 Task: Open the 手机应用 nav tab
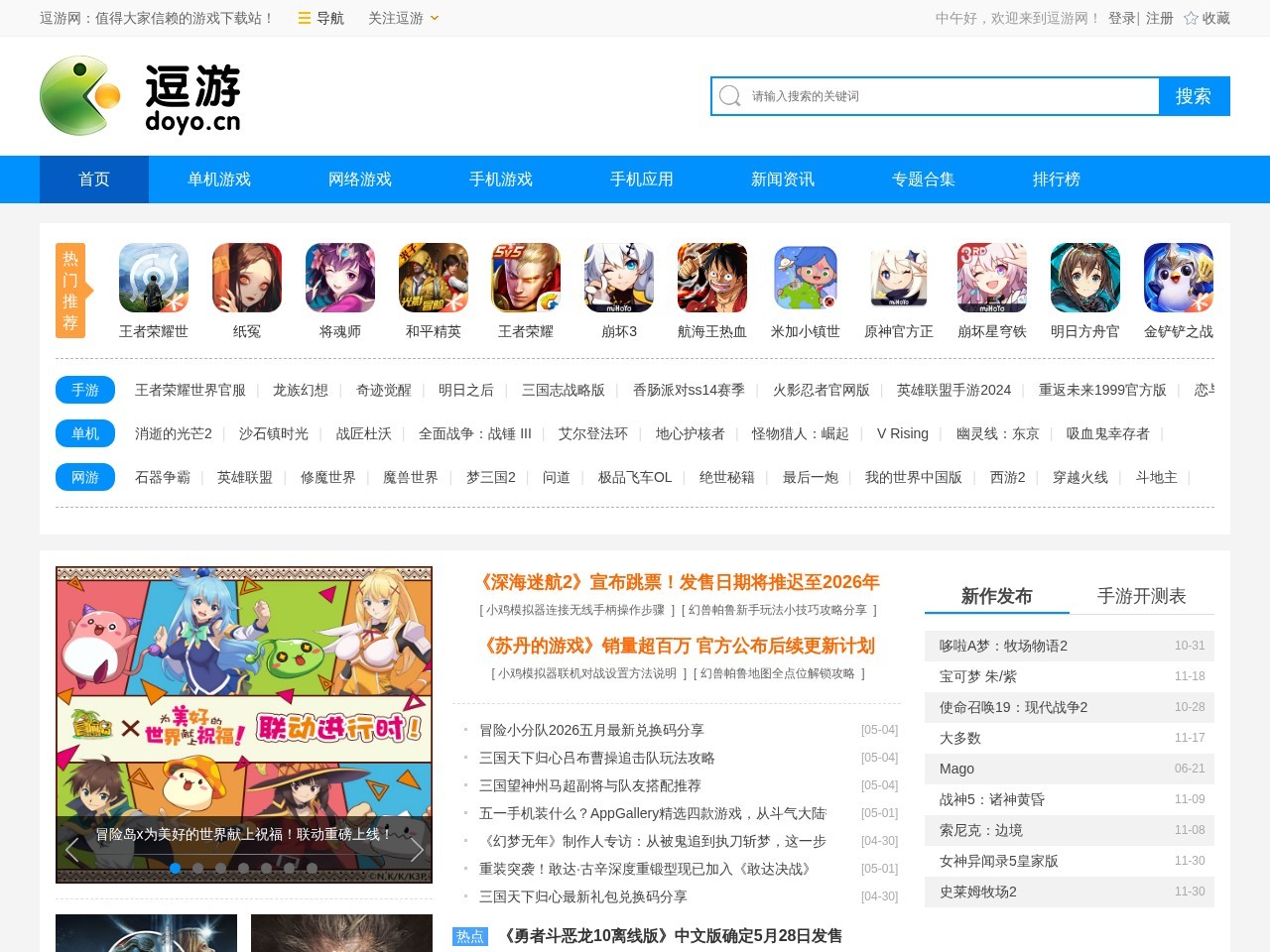click(x=642, y=179)
